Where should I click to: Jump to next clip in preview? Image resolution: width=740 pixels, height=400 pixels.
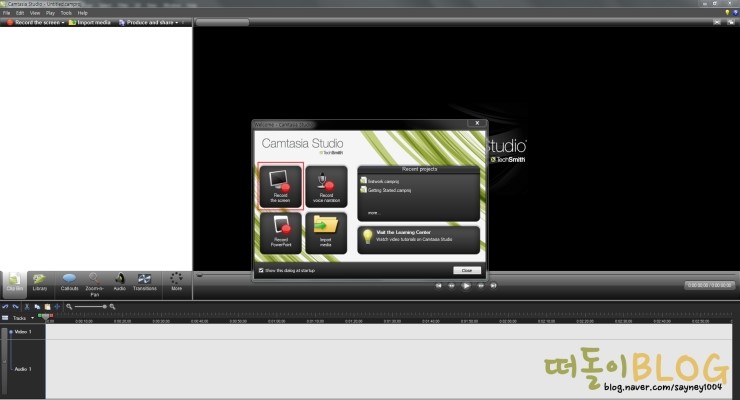coord(493,285)
